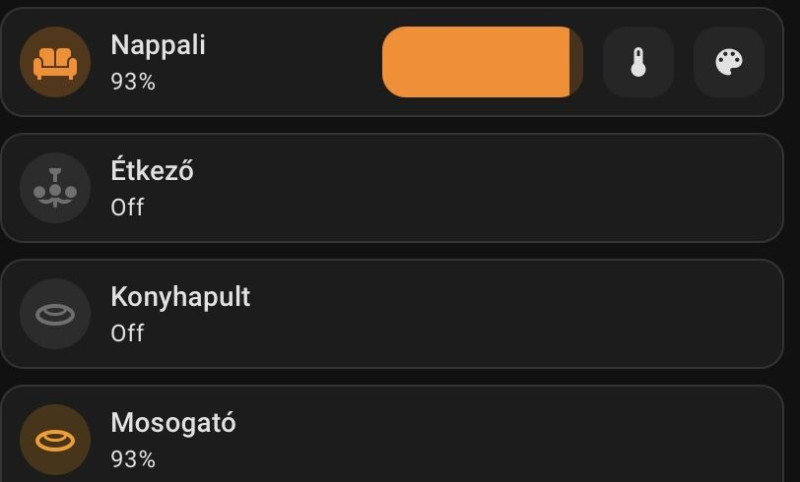Toggle the Nappali sofa light icon
Screen dimensions: 800x482
point(55,62)
